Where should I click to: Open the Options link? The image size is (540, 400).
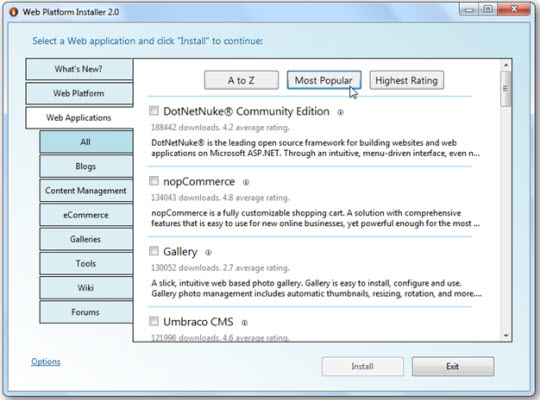pos(46,362)
